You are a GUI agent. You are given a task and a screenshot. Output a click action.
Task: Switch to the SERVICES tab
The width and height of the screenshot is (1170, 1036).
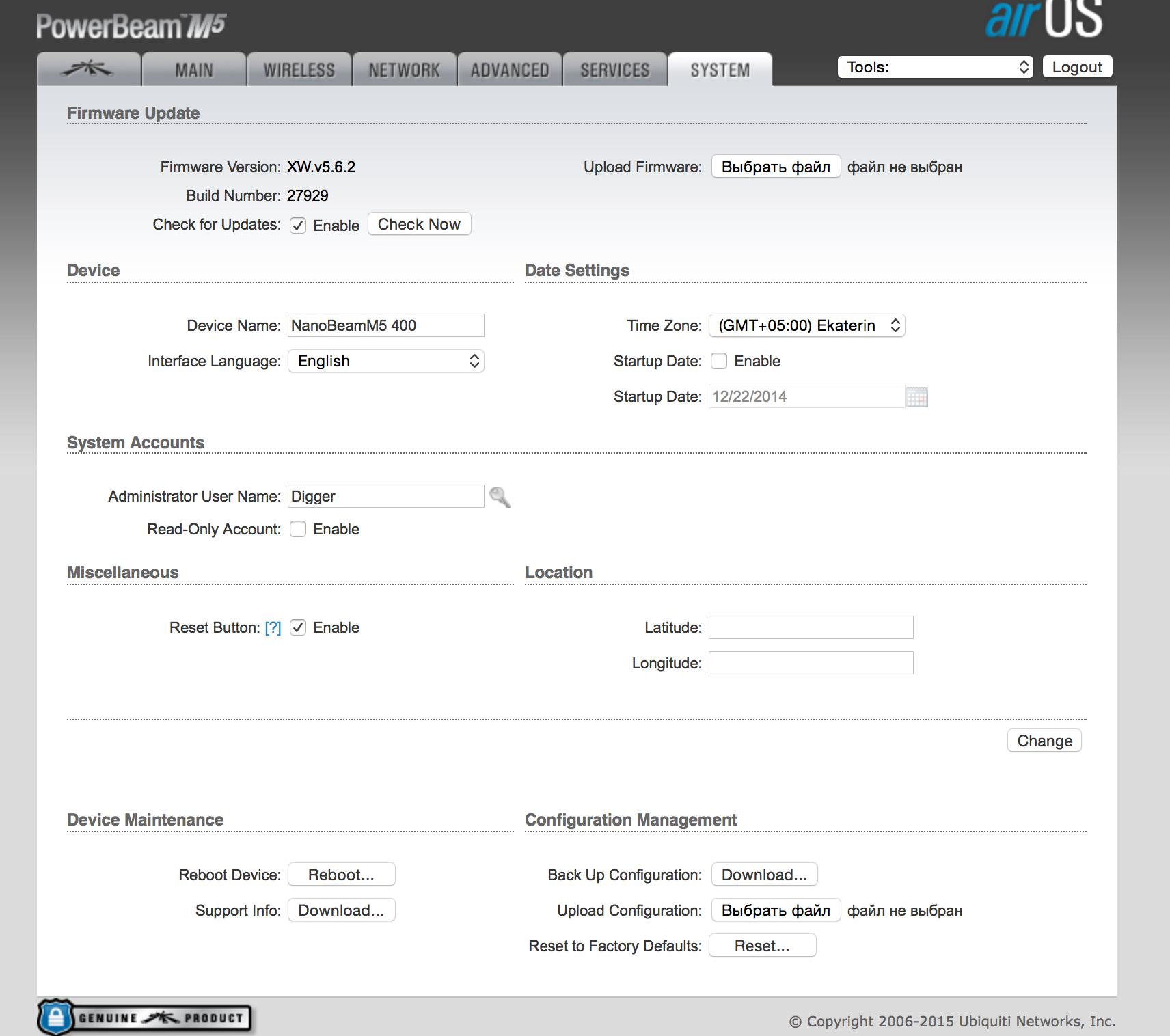pos(615,70)
